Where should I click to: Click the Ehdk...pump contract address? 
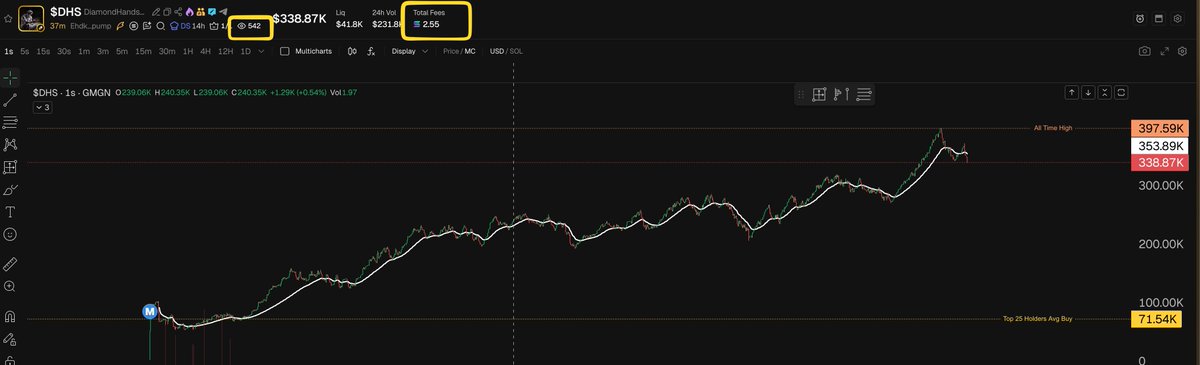click(90, 26)
